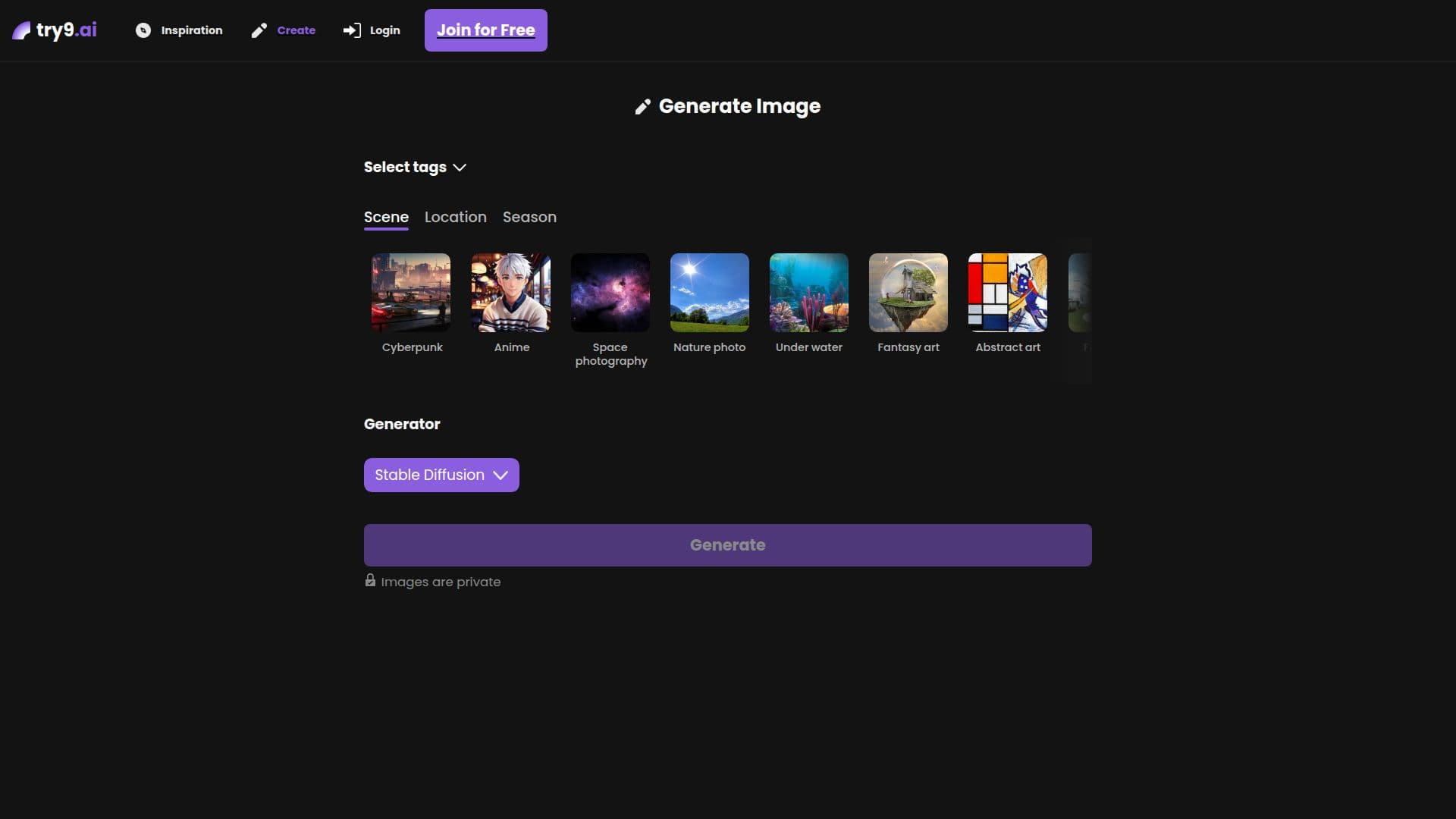Switch to the Scene tab
Screen dimensions: 1456x819
tap(386, 218)
